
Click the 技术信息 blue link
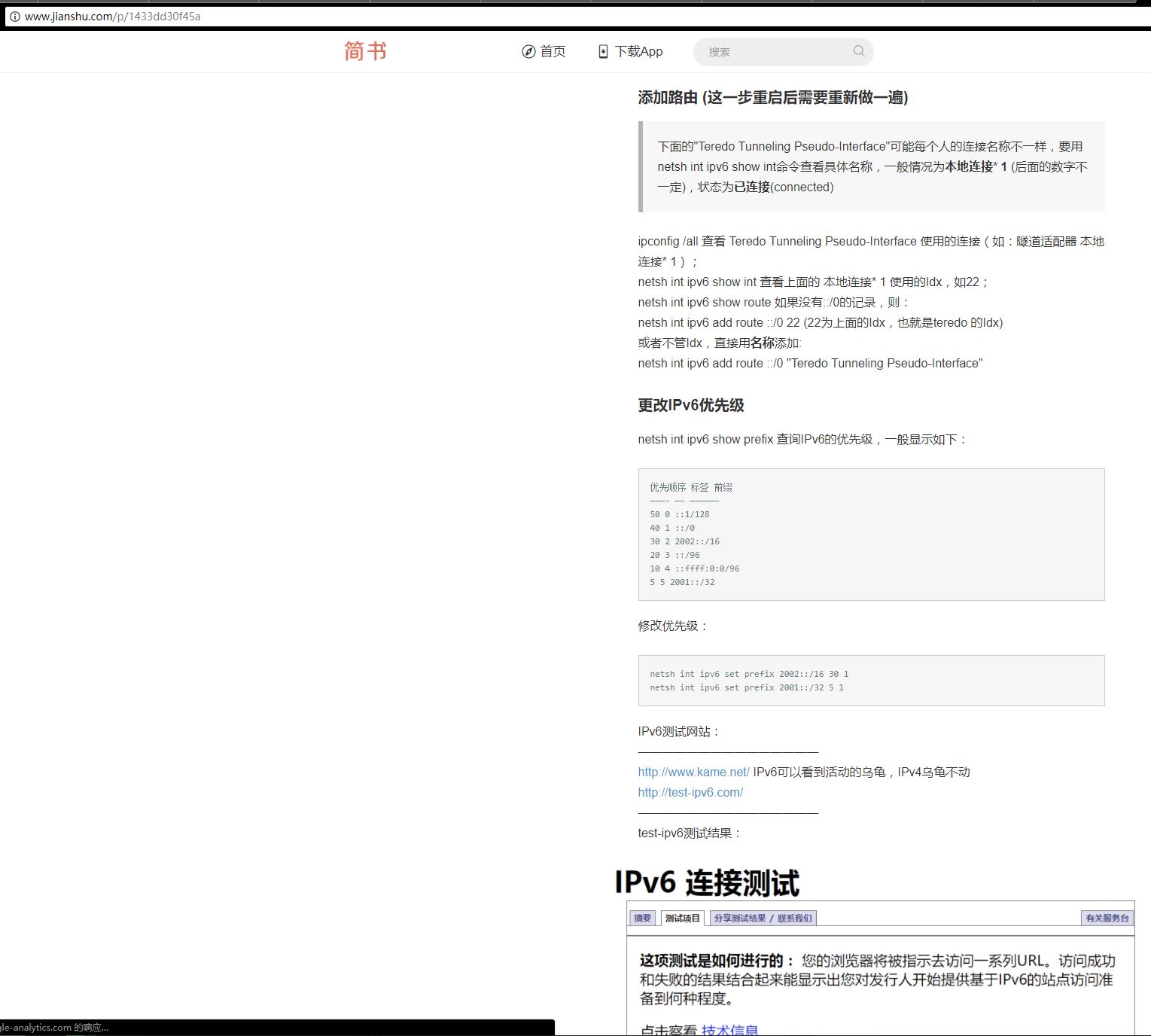[x=729, y=1028]
